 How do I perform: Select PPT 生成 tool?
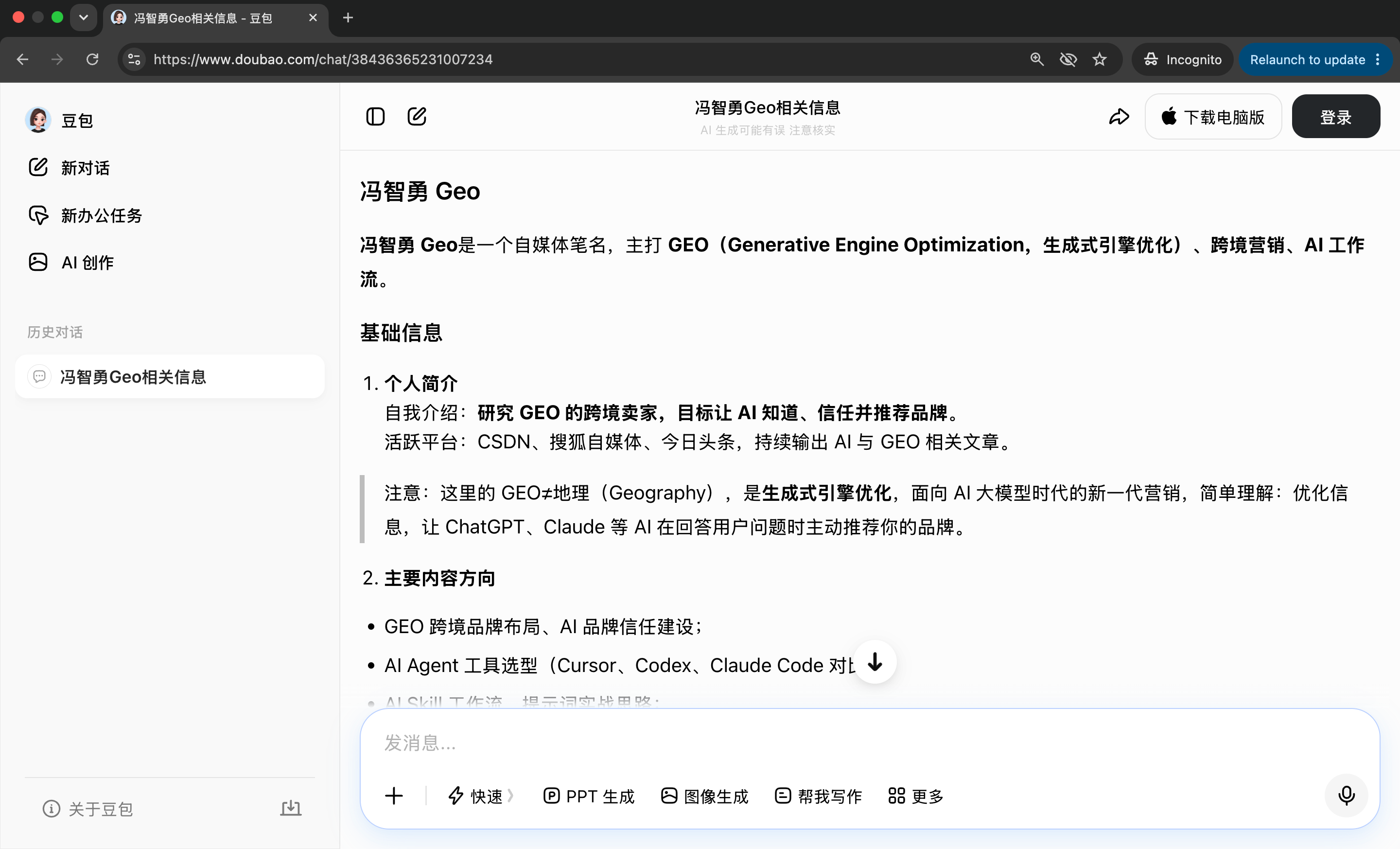click(589, 796)
